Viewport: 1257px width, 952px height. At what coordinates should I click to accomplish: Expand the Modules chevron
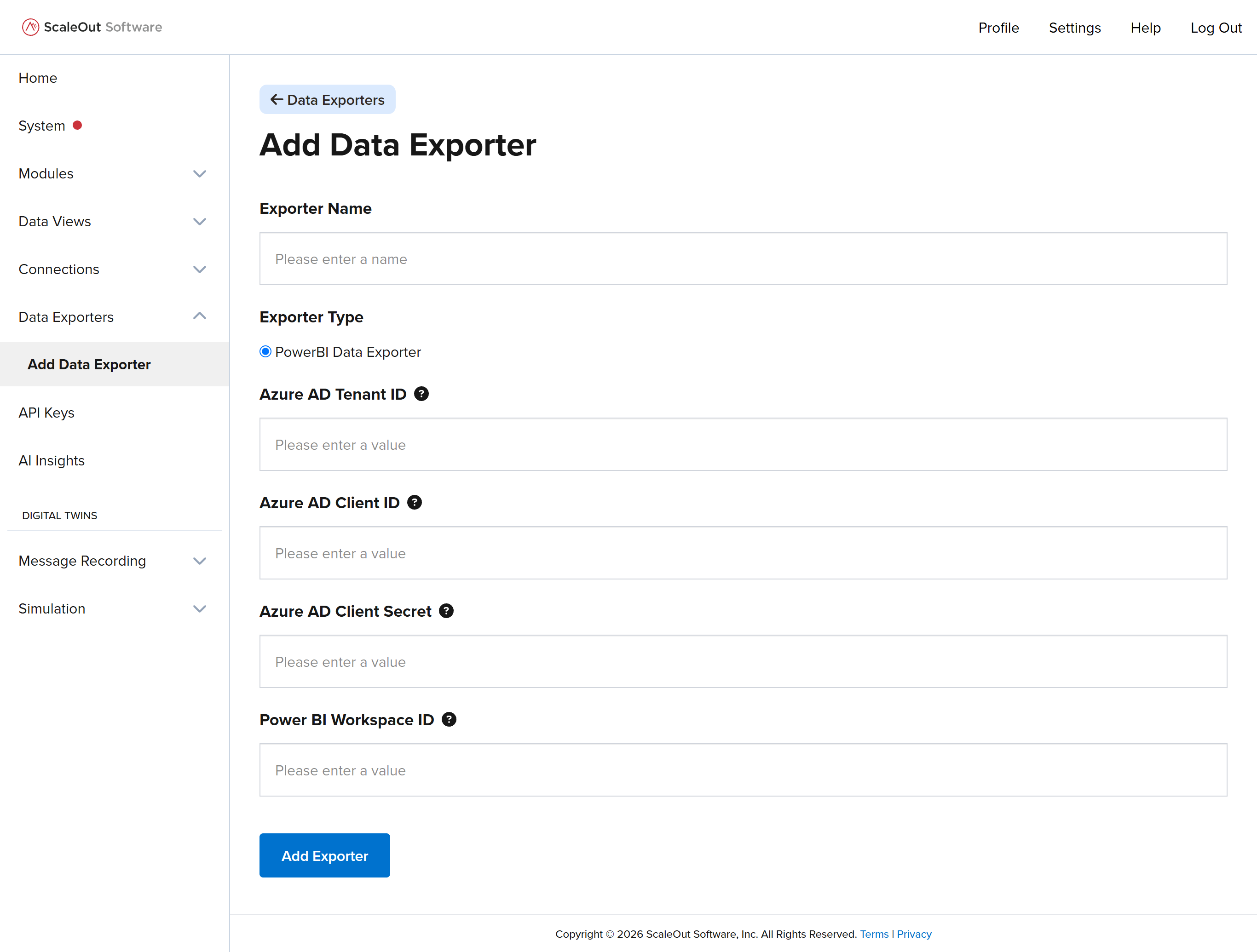click(200, 174)
